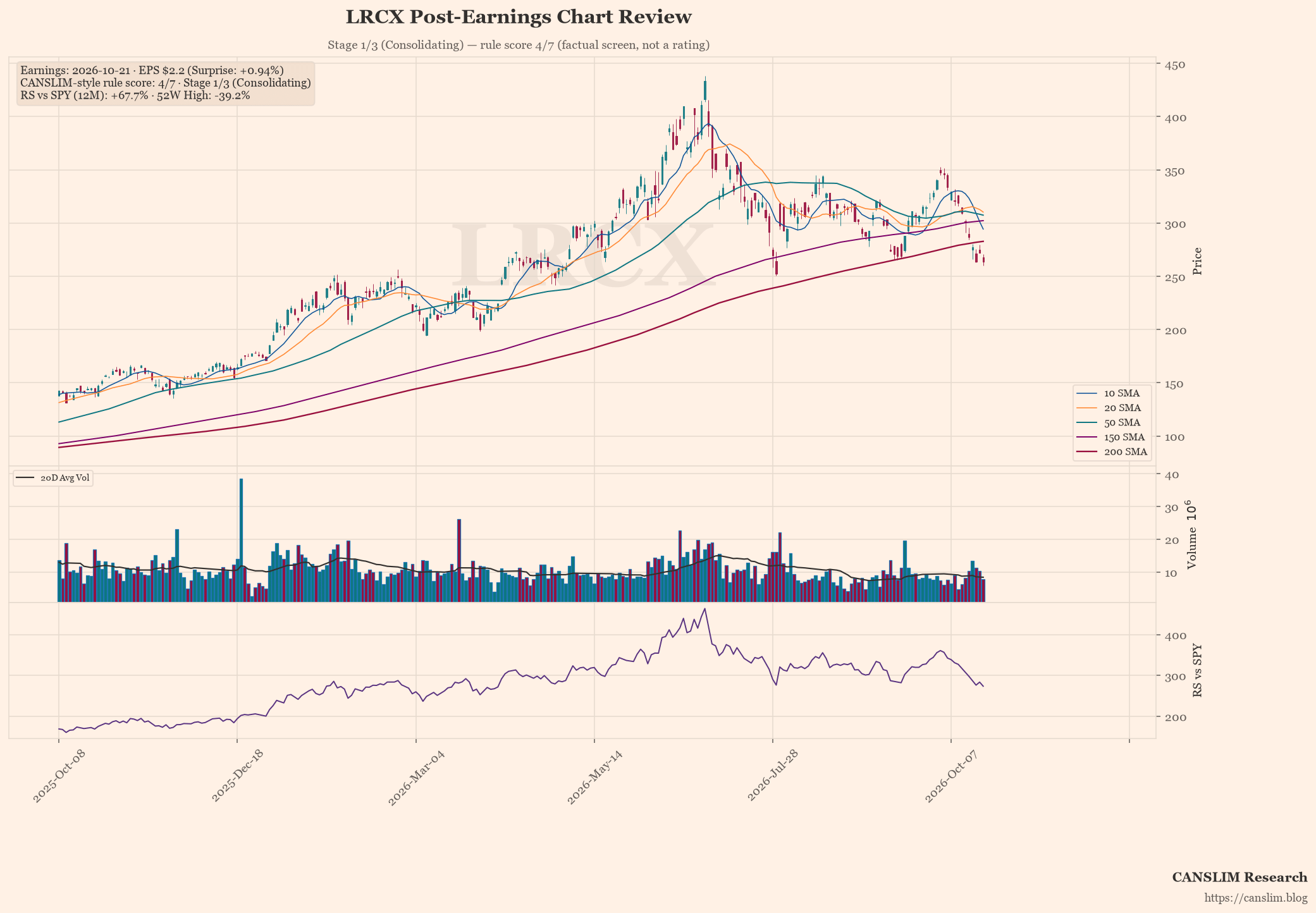Screen dimensions: 1316x913
Task: Select the 10 SMA legend entry
Action: tap(1110, 393)
